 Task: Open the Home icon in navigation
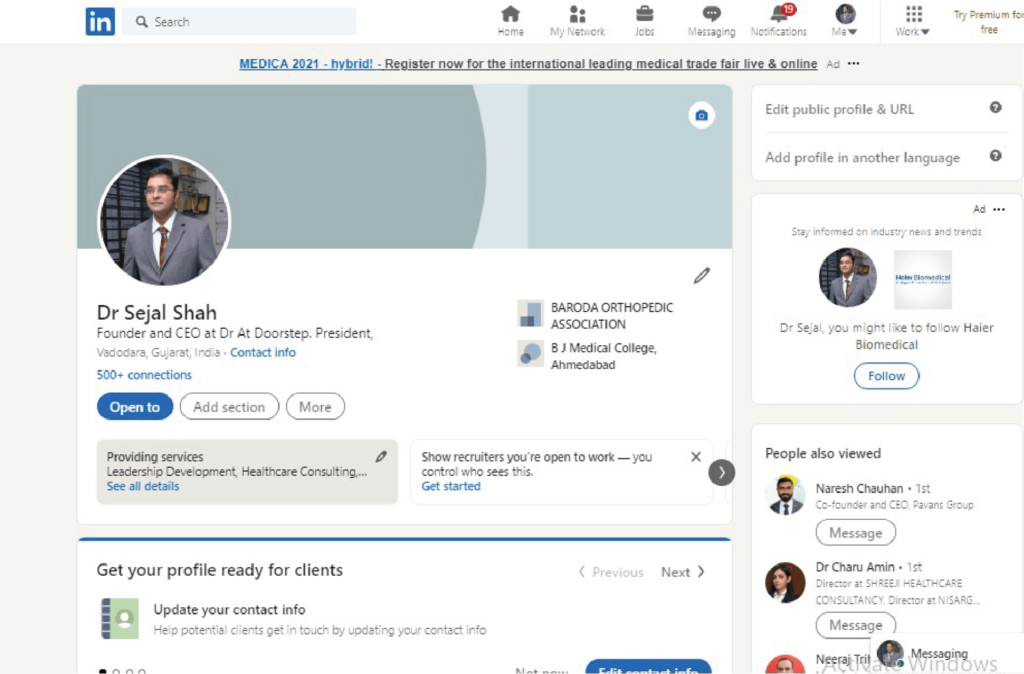pos(510,21)
